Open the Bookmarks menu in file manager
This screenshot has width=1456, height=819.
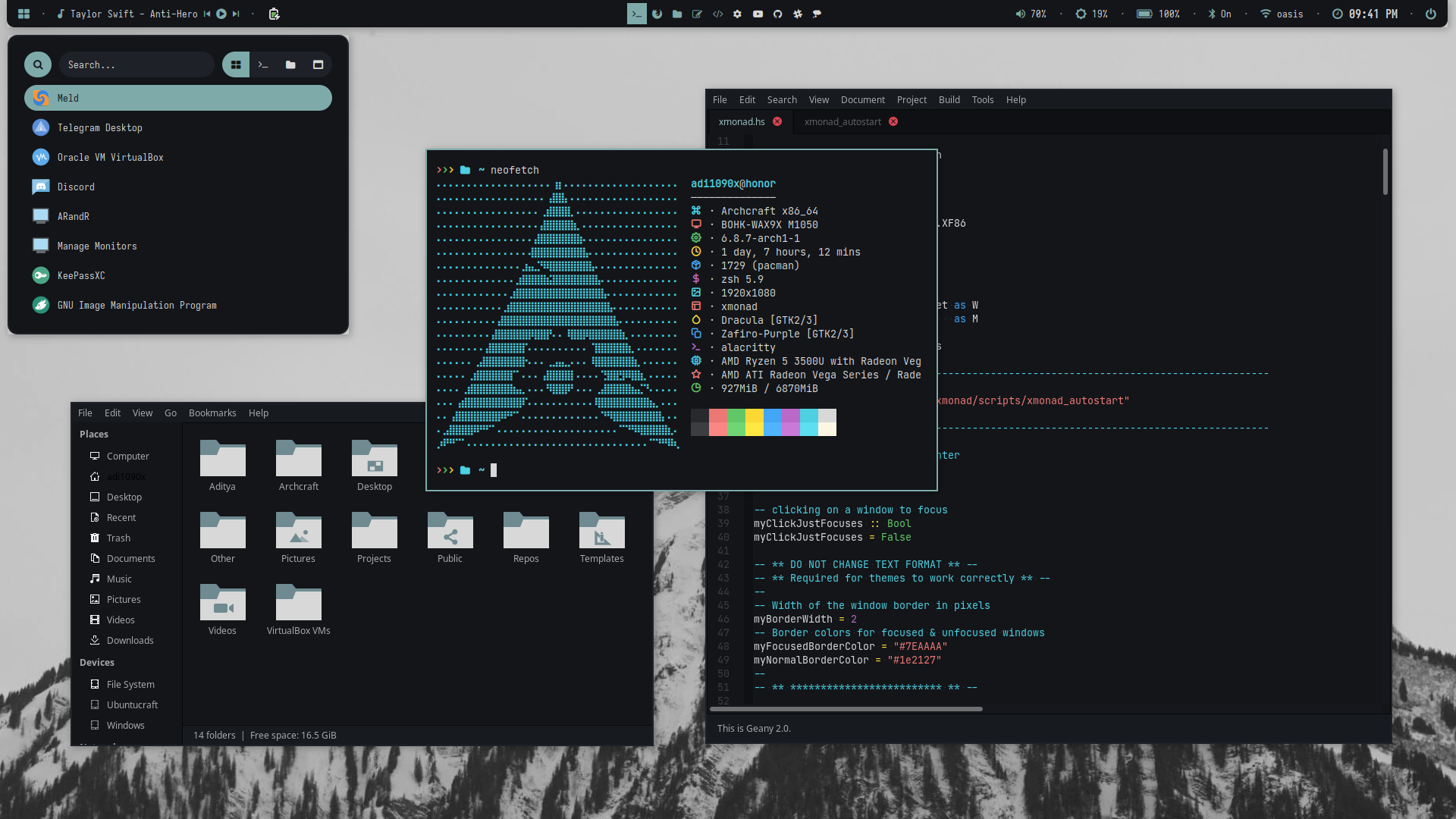212,413
